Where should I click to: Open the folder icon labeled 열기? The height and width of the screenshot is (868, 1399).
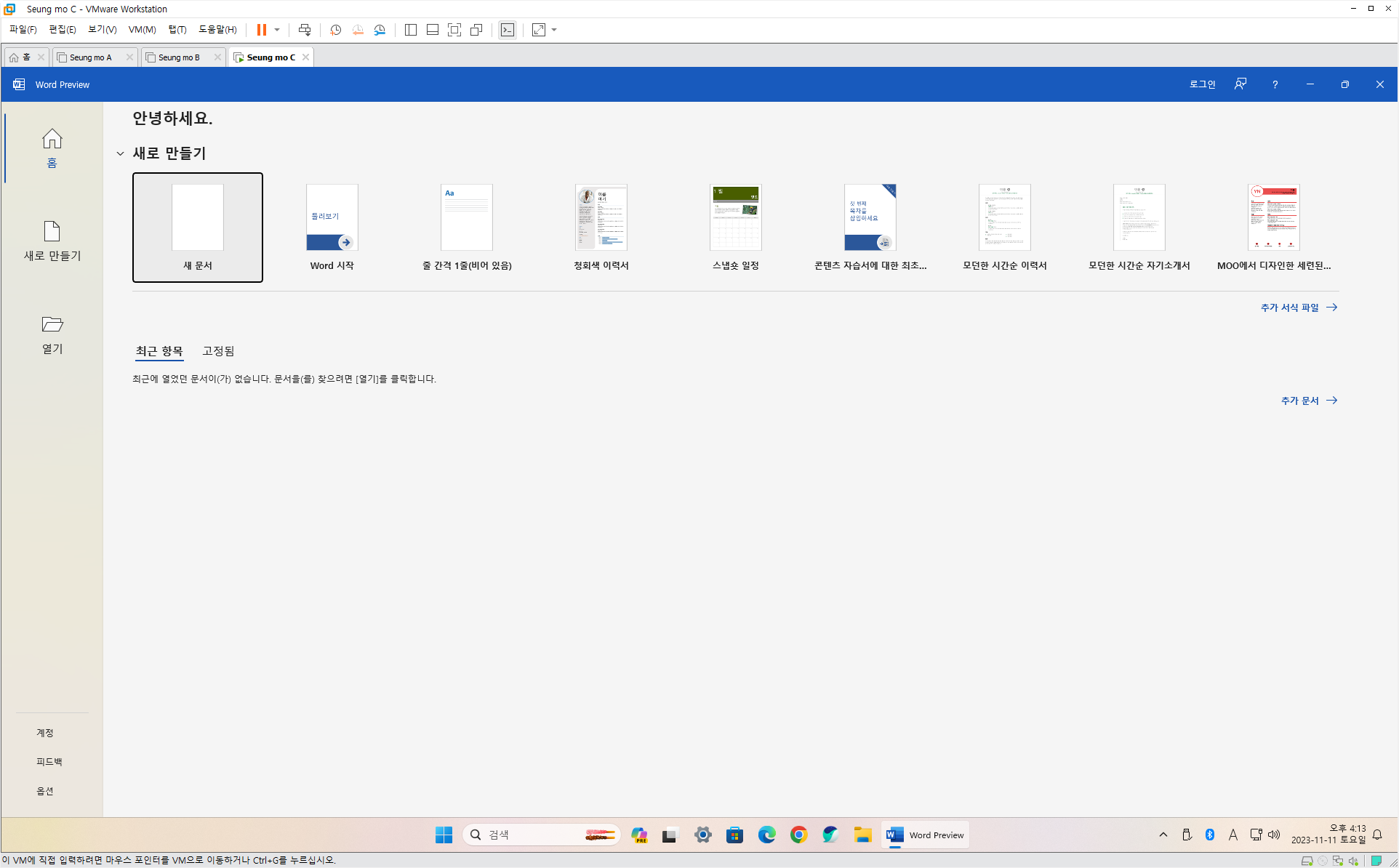(52, 324)
